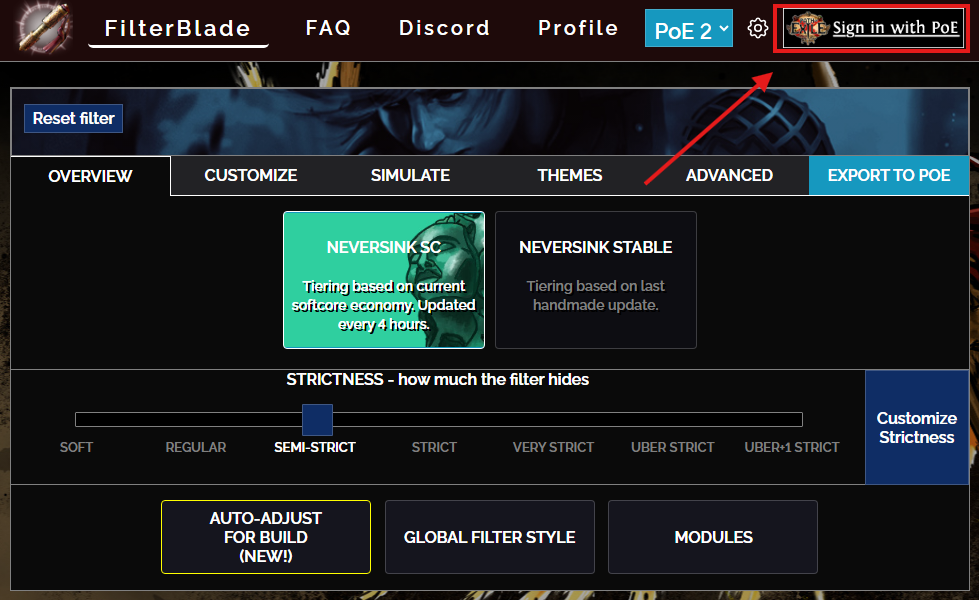The width and height of the screenshot is (979, 600).
Task: Switch to the Themes tab
Action: click(570, 175)
